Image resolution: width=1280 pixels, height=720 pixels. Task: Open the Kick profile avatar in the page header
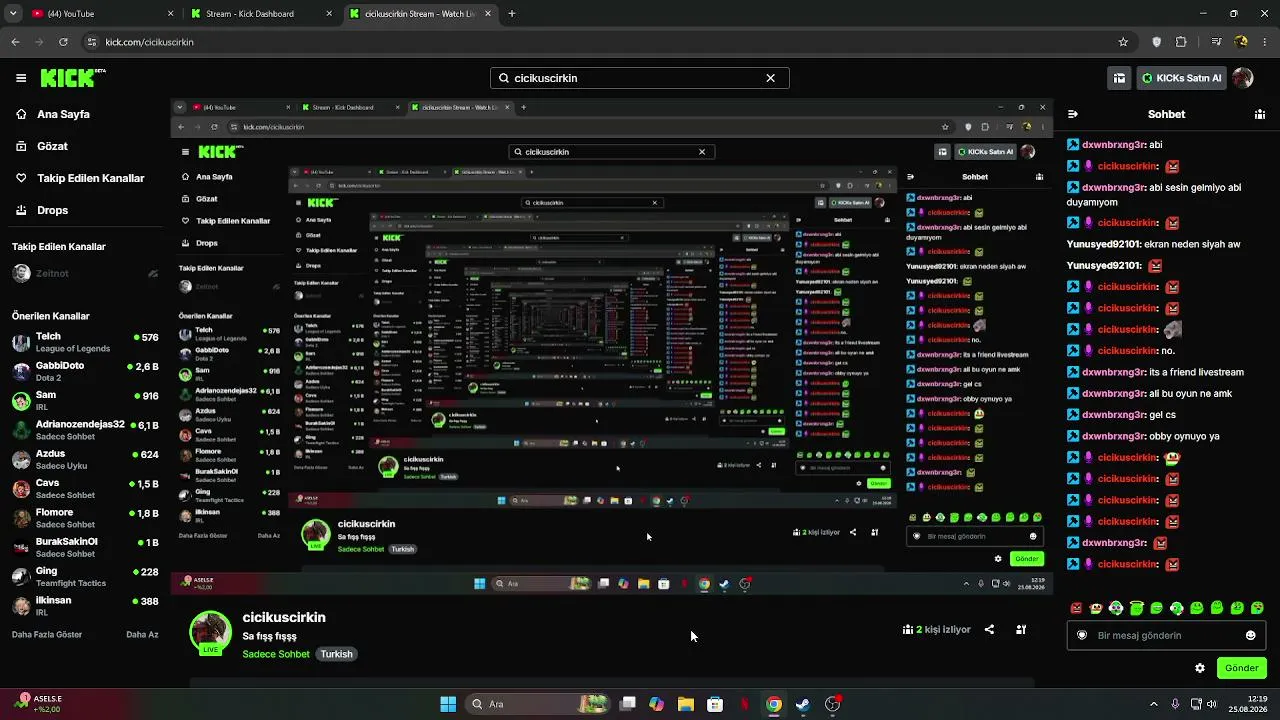(x=1243, y=78)
